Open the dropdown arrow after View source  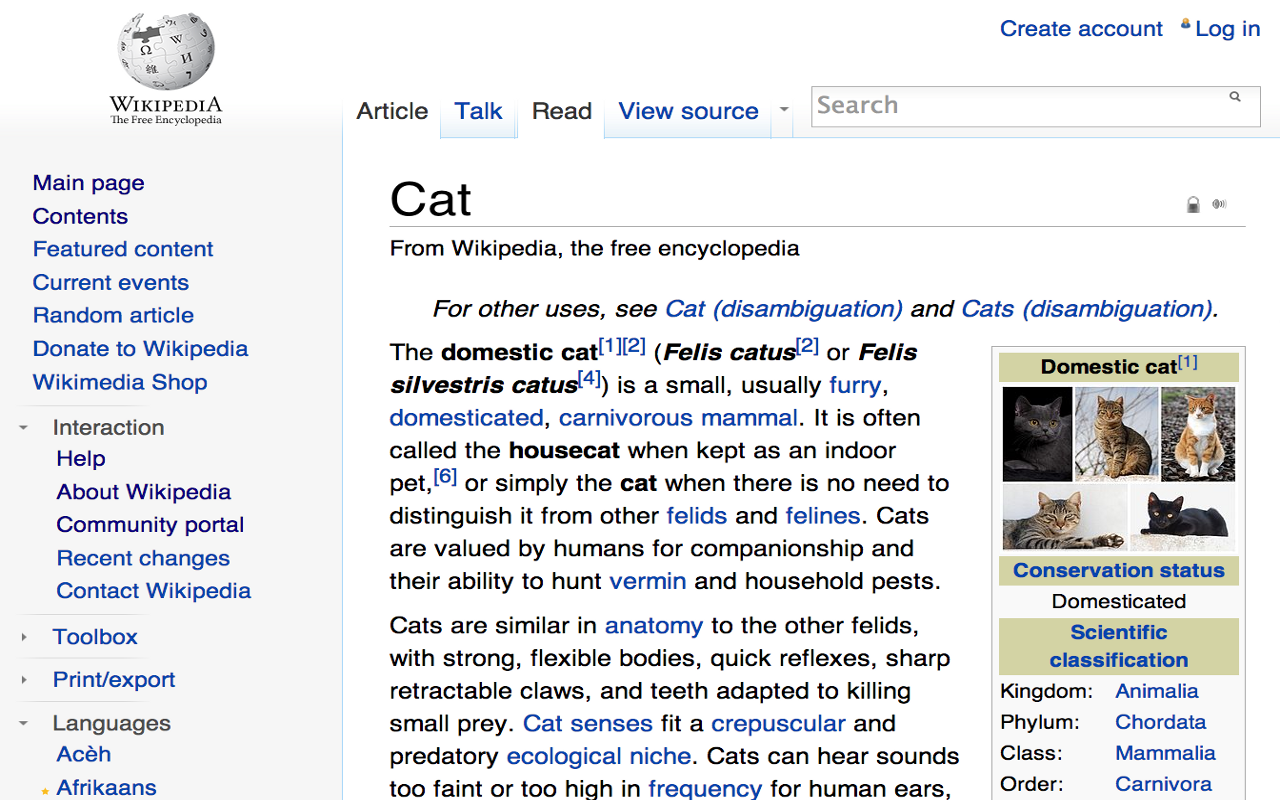point(784,110)
